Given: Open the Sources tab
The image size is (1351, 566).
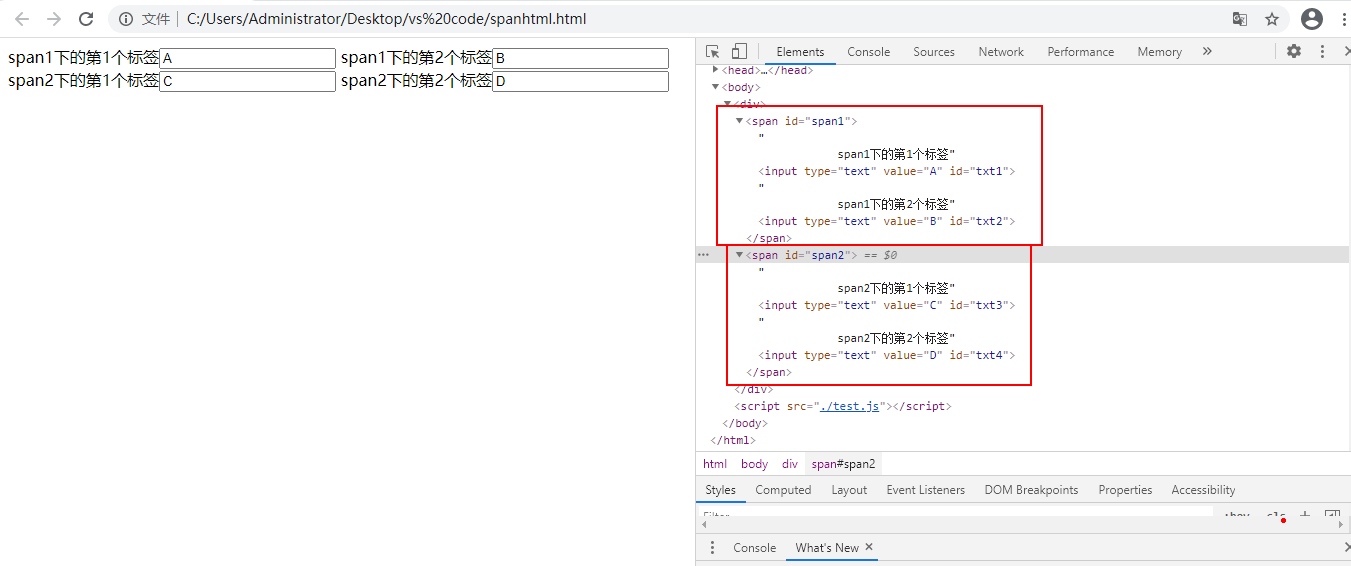Looking at the screenshot, I should pyautogui.click(x=934, y=52).
